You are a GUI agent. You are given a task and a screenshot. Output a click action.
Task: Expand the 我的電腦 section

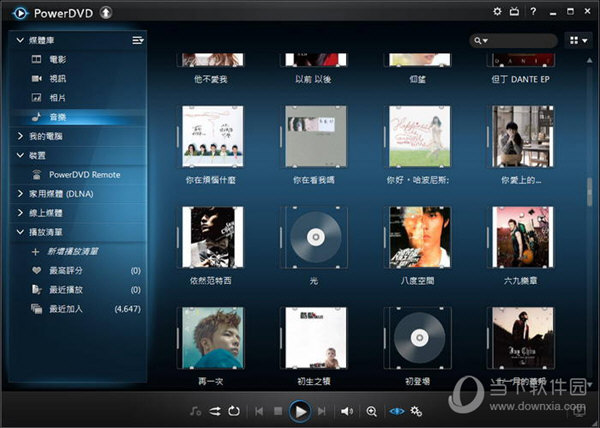click(20, 136)
